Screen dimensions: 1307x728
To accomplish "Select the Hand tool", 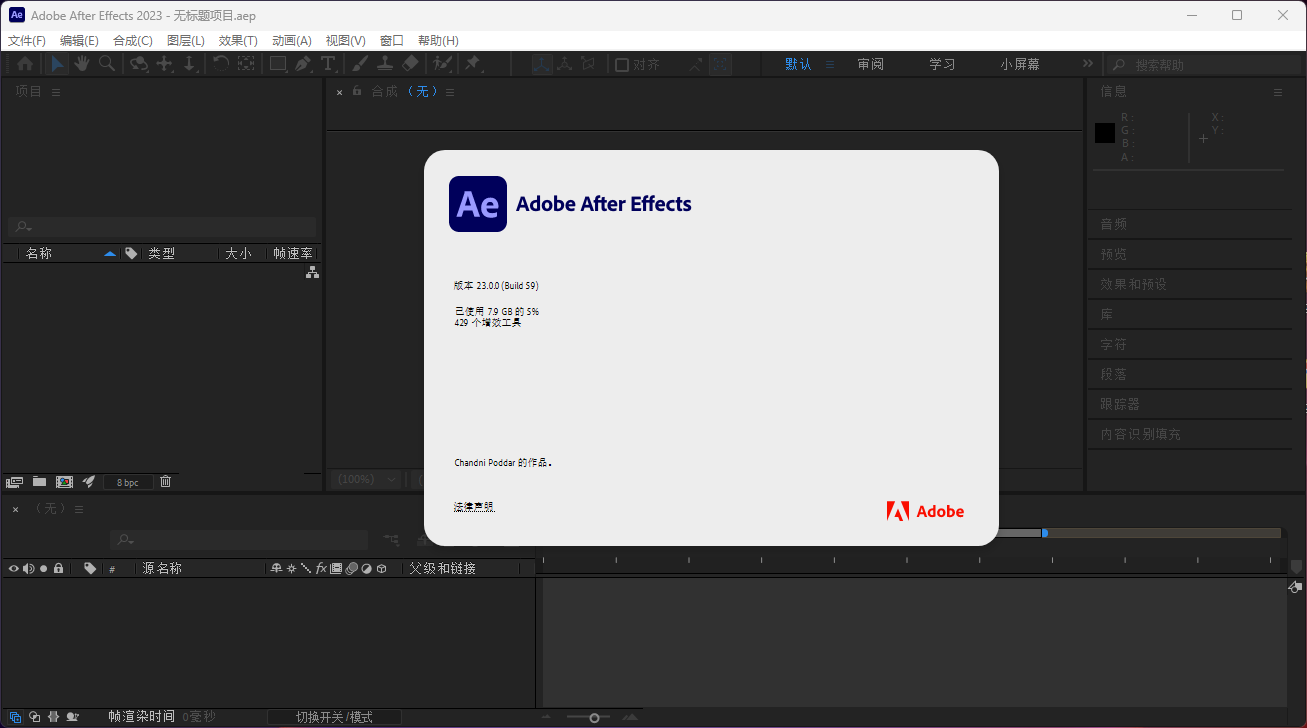I will click(81, 64).
